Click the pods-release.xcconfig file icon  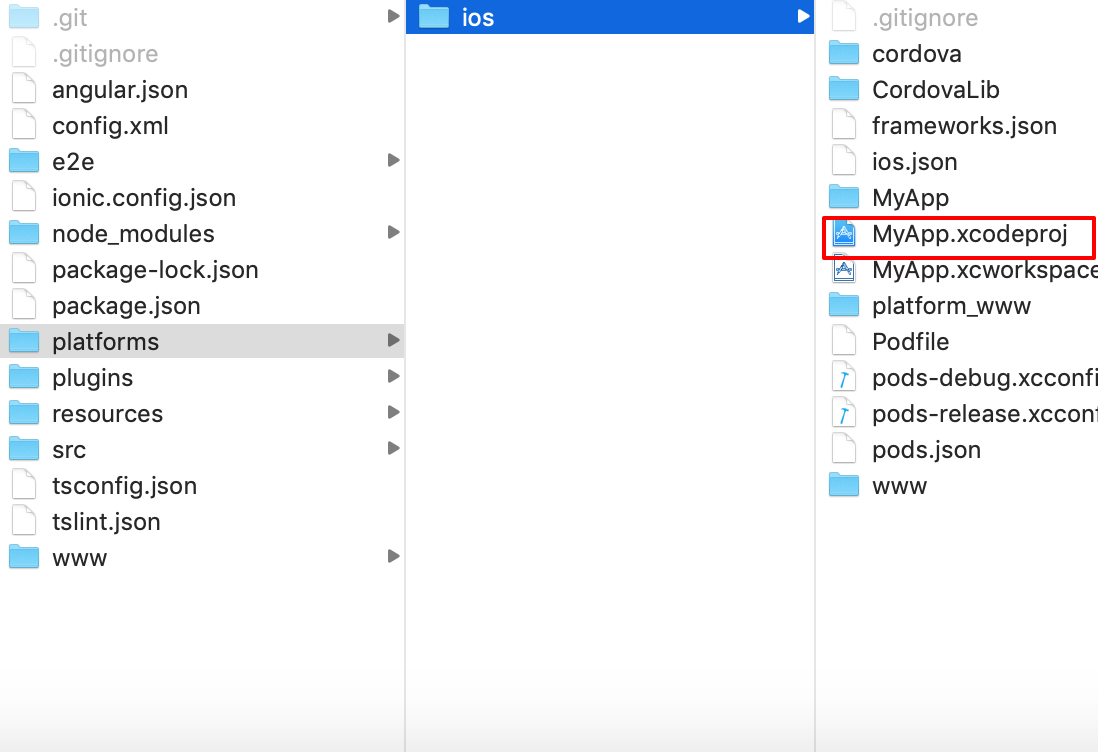(844, 414)
